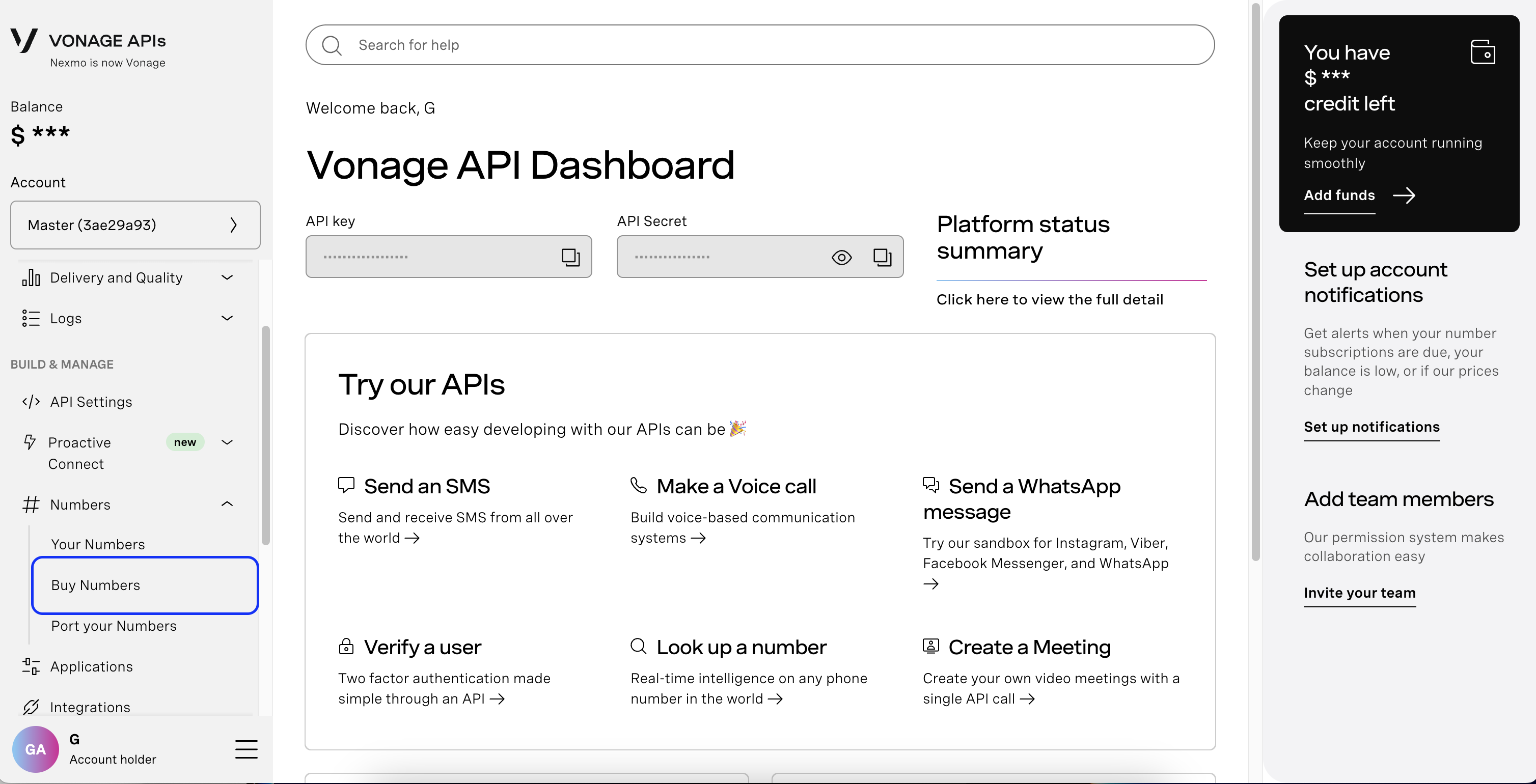Open Master account selector
The height and width of the screenshot is (784, 1536).
(135, 225)
